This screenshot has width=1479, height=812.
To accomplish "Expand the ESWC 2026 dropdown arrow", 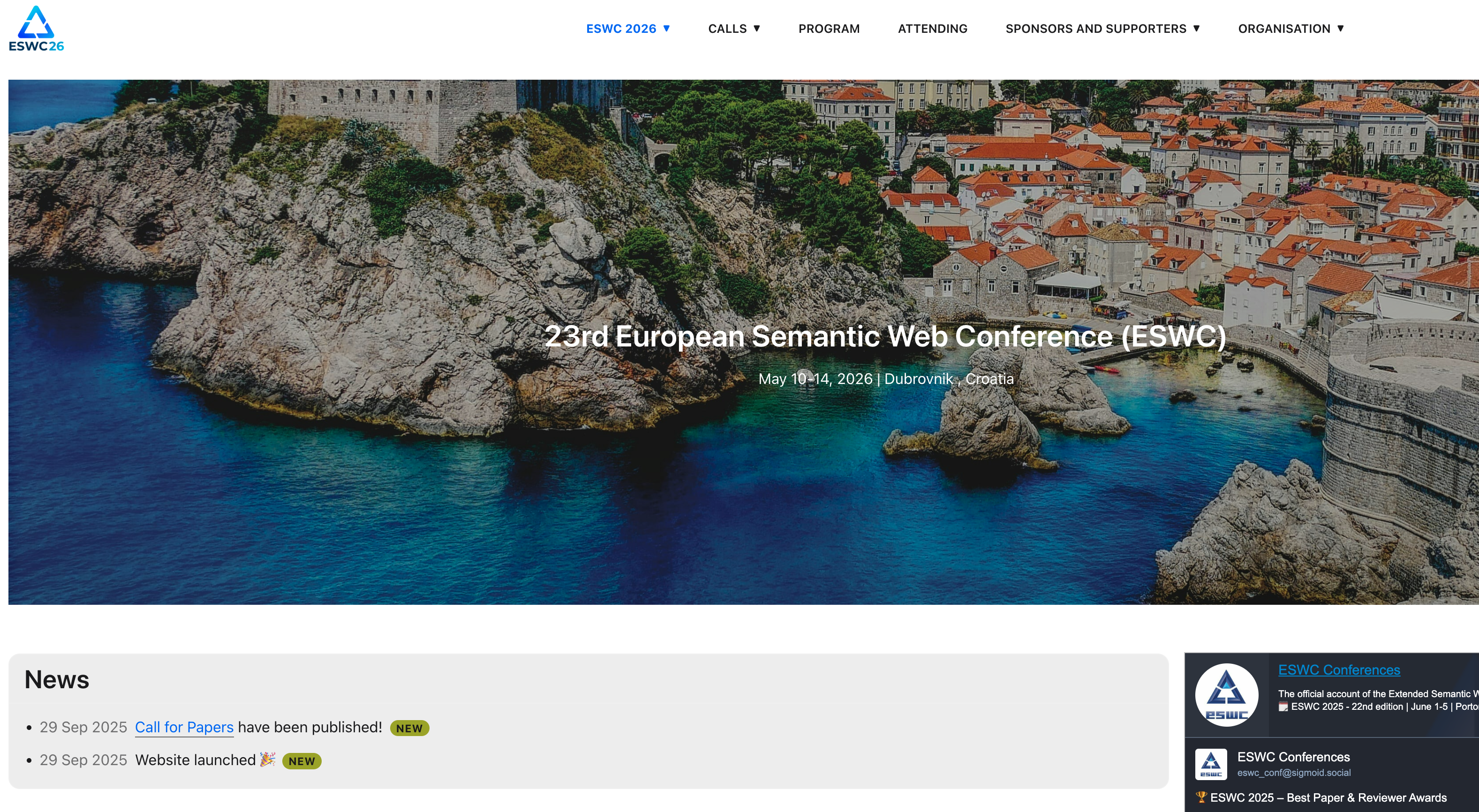I will 666,28.
